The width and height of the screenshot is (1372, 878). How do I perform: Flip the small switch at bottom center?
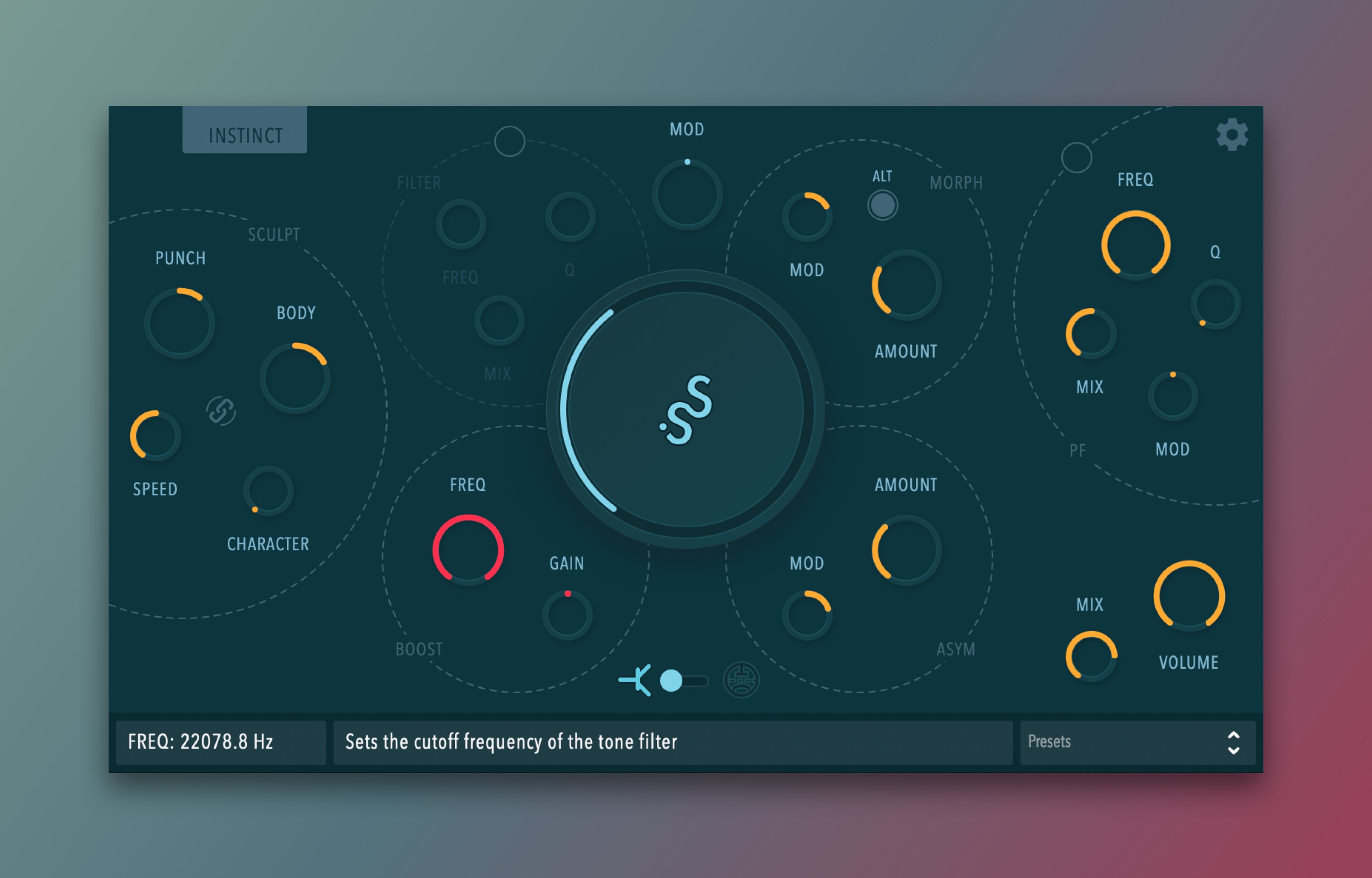(x=684, y=681)
